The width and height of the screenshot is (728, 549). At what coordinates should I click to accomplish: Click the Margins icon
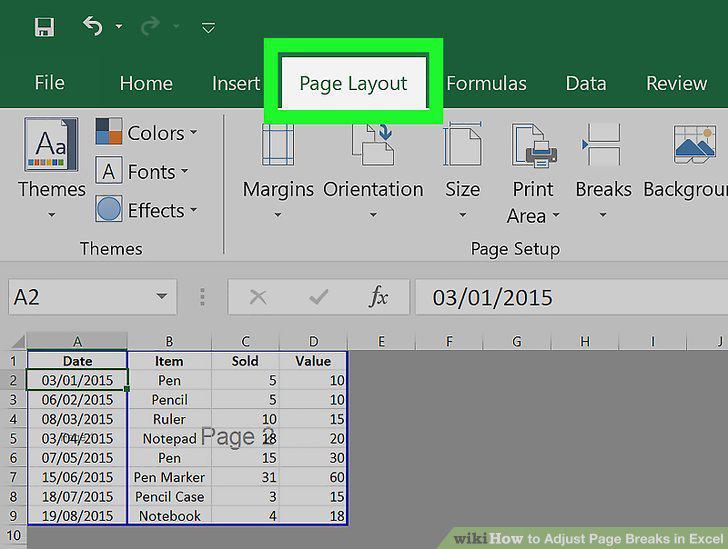[278, 145]
